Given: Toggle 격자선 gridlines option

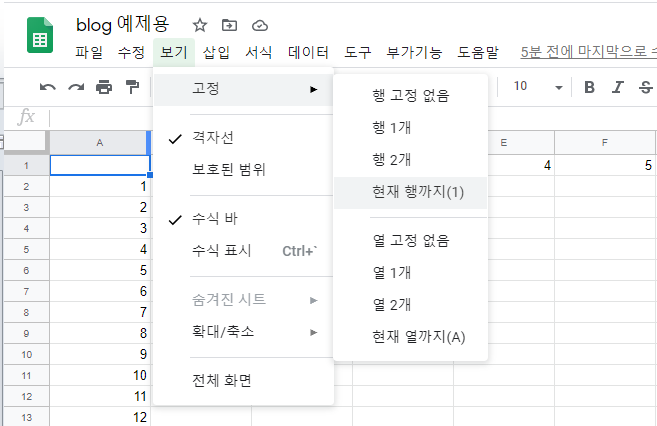Looking at the screenshot, I should tap(243, 138).
